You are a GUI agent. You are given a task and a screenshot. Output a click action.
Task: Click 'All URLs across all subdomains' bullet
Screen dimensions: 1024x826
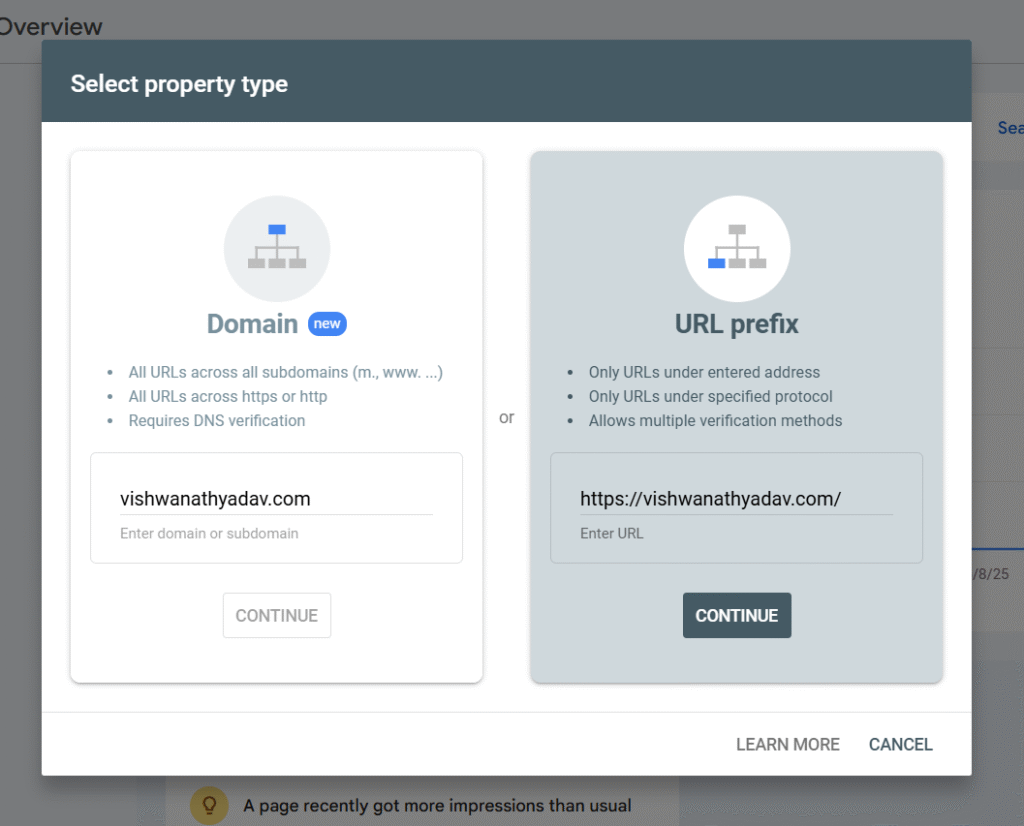[x=285, y=372]
